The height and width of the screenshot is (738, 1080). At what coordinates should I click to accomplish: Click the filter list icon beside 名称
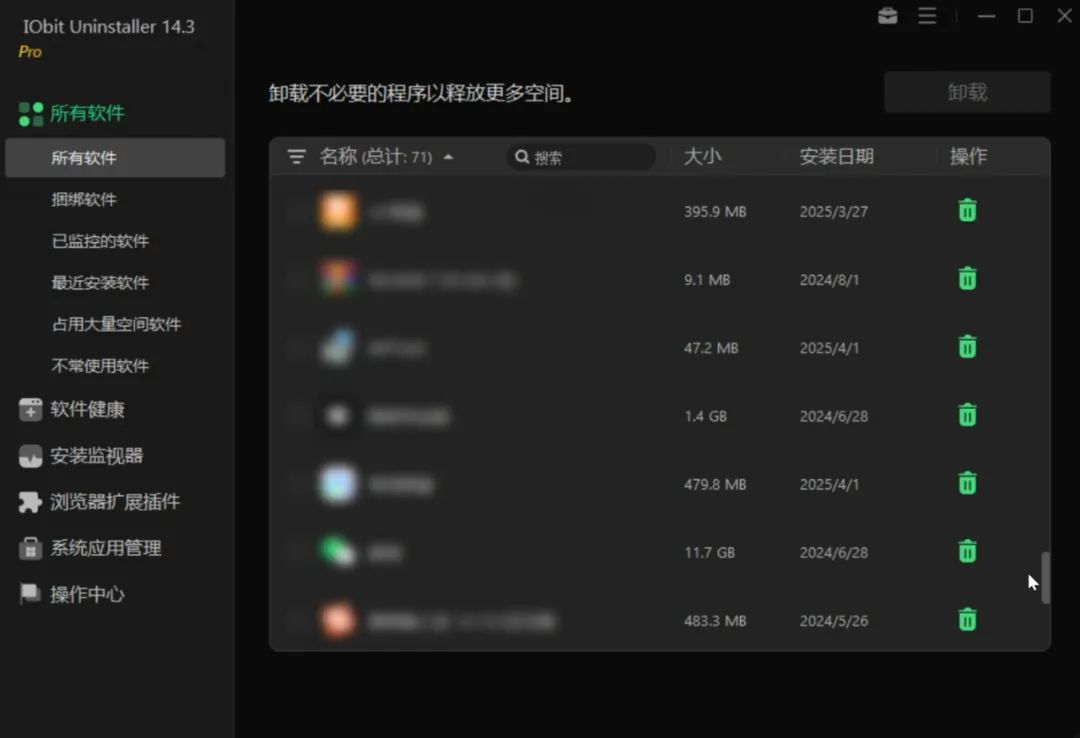(x=296, y=156)
